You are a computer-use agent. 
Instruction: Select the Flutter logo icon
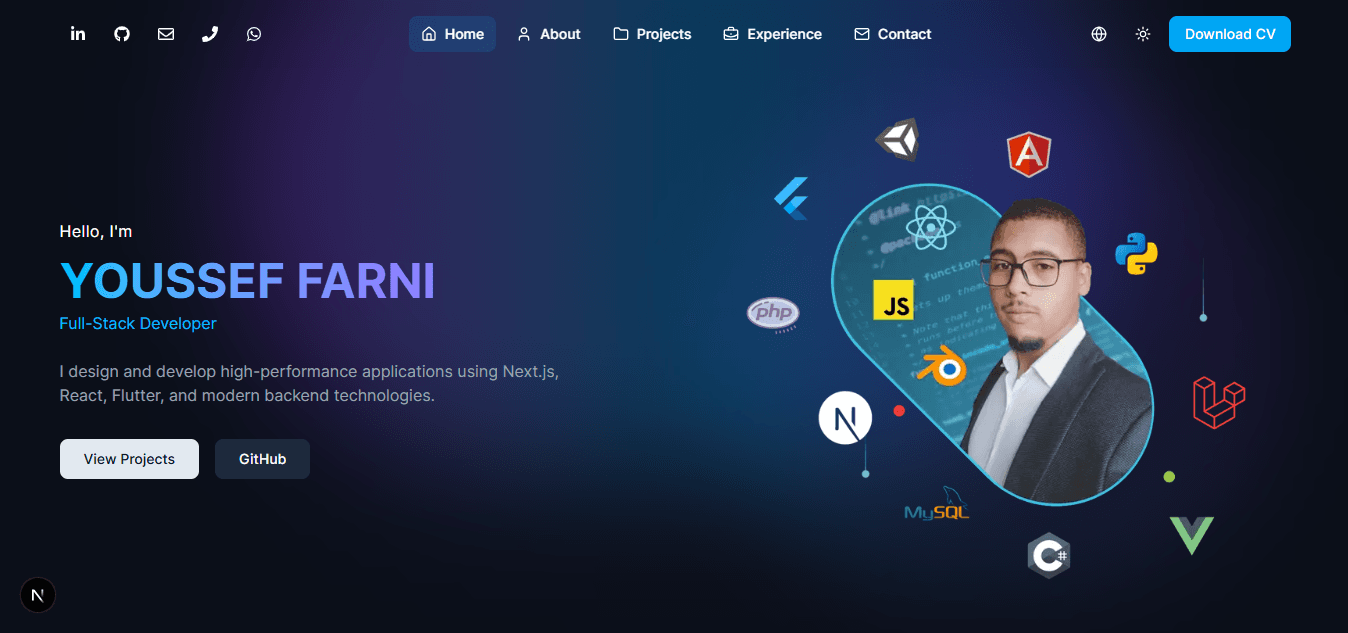[791, 199]
